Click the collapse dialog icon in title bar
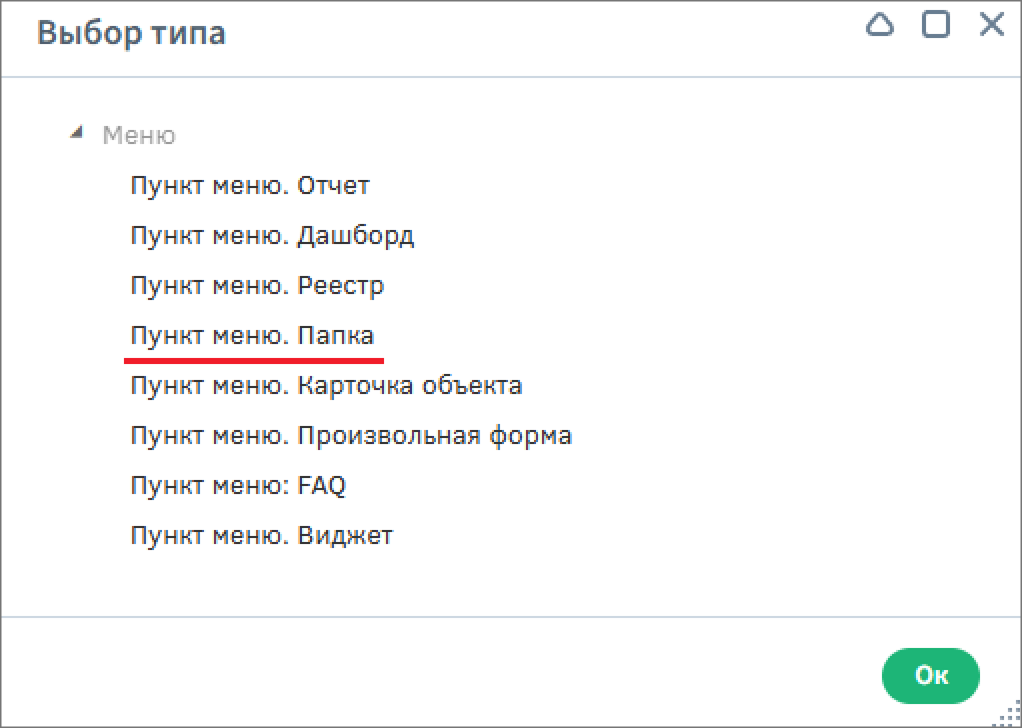Viewport: 1022px width, 728px height. click(880, 25)
